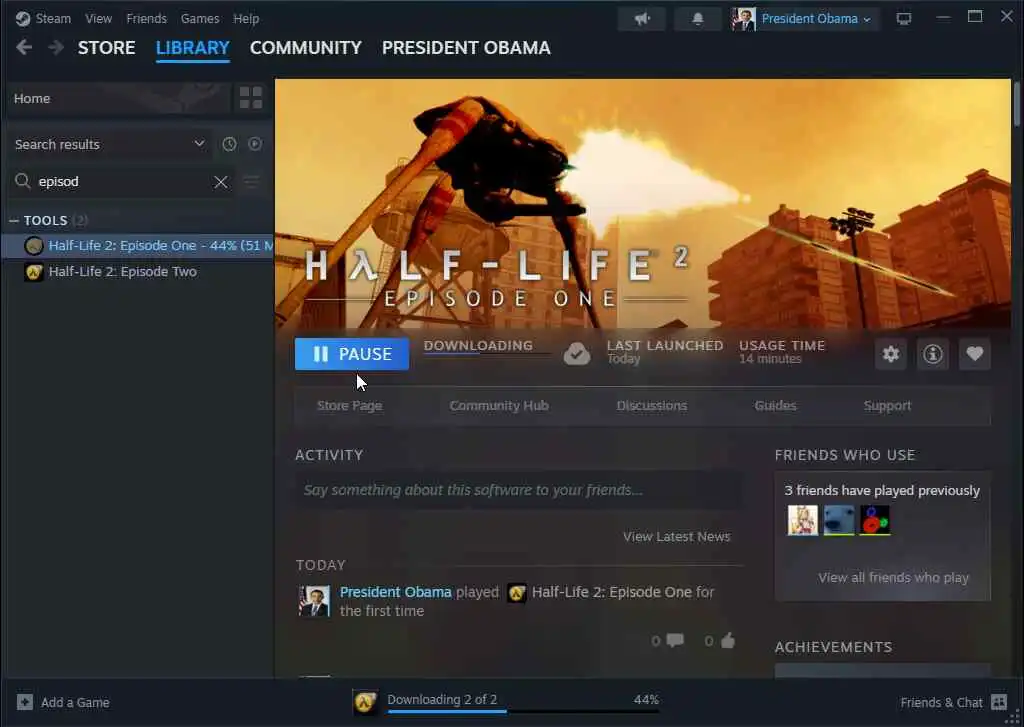Open the Support link
Viewport: 1024px width, 727px height.
pyautogui.click(x=887, y=406)
